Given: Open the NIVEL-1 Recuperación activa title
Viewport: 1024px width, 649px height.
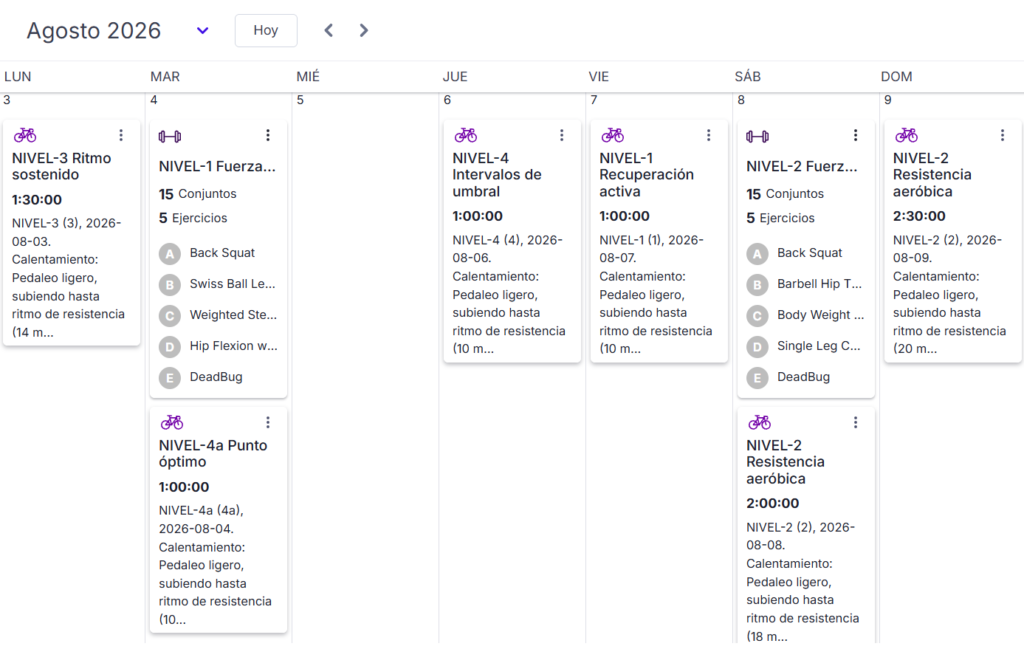Looking at the screenshot, I should (x=647, y=175).
